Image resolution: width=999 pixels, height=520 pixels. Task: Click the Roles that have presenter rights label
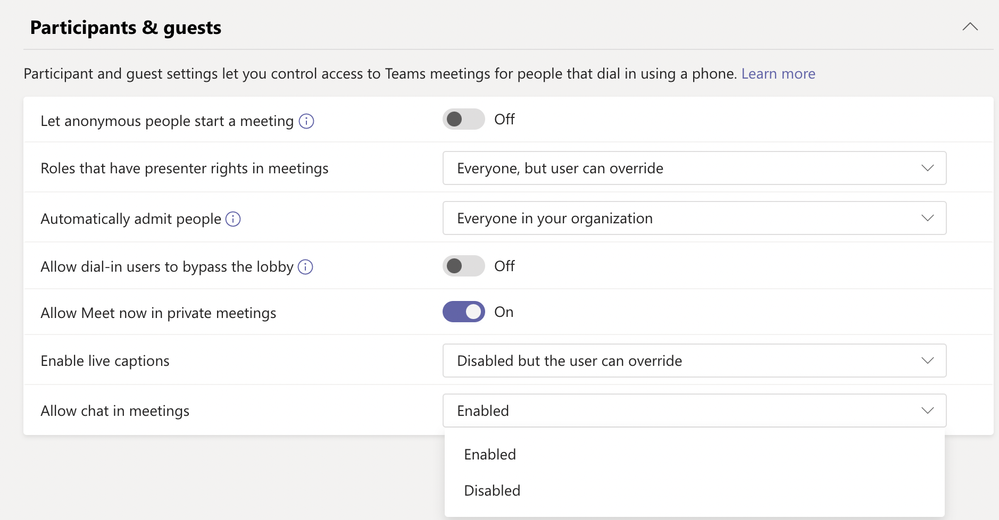click(x=184, y=168)
